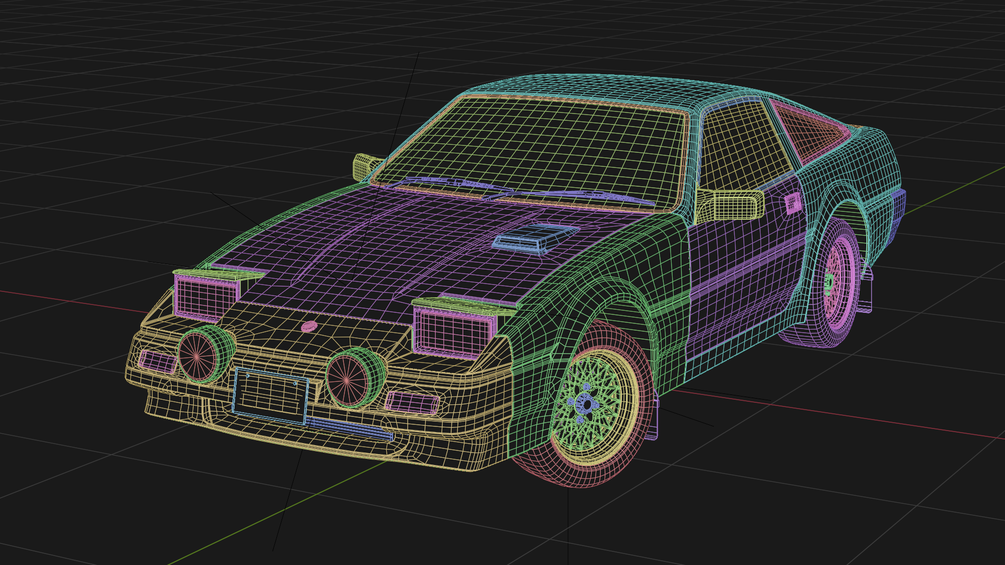Select the front wheel with green rim
Image resolution: width=1005 pixels, height=565 pixels.
(x=587, y=405)
